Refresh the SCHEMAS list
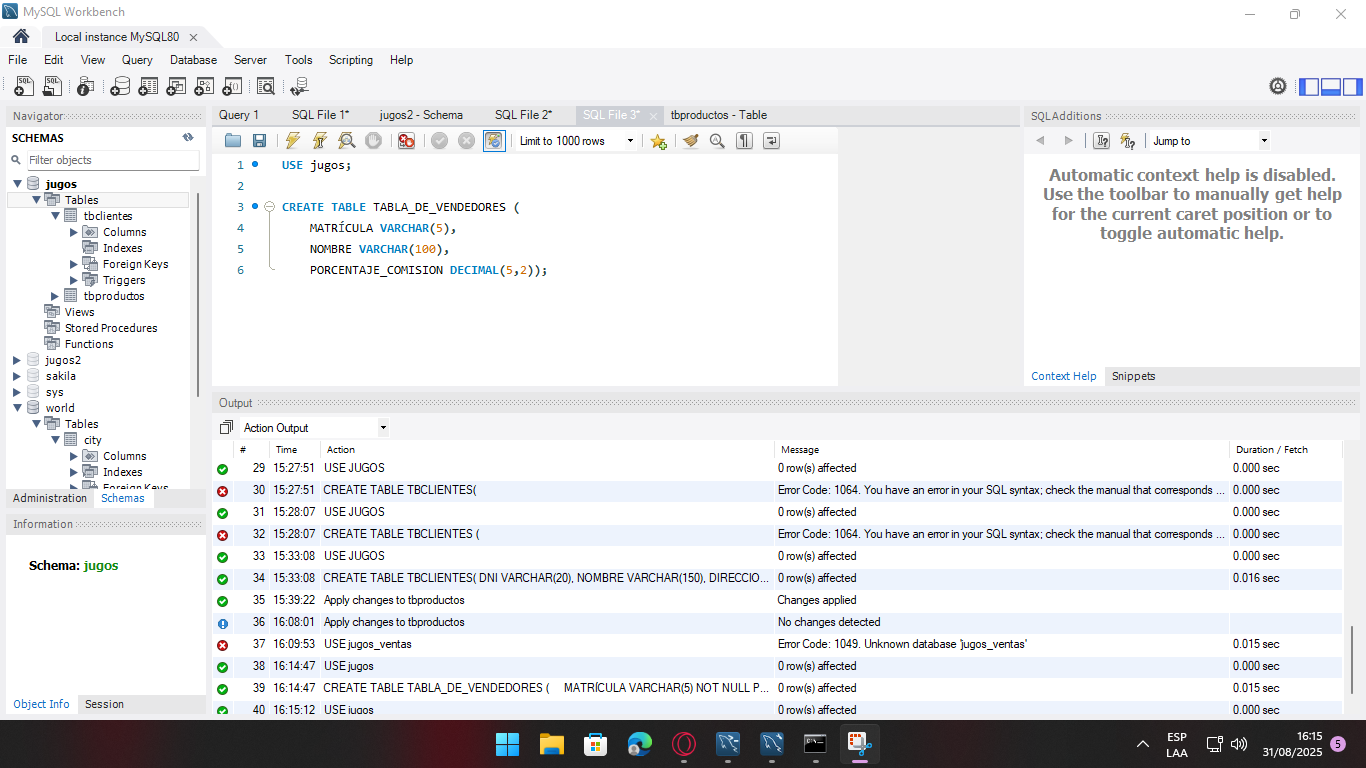This screenshot has height=768, width=1366. pyautogui.click(x=188, y=138)
